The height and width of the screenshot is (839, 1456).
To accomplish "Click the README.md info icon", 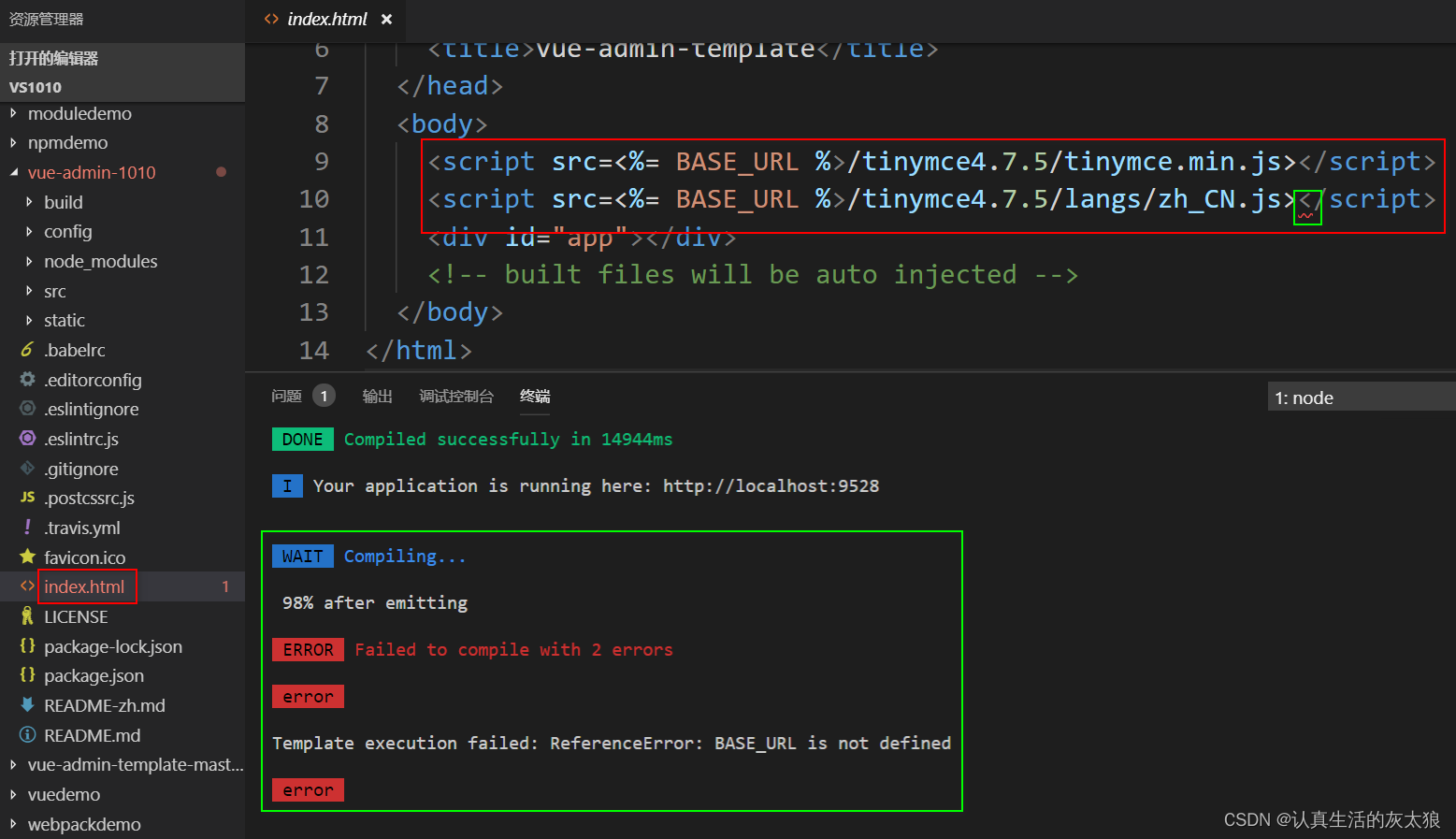I will click(x=27, y=735).
